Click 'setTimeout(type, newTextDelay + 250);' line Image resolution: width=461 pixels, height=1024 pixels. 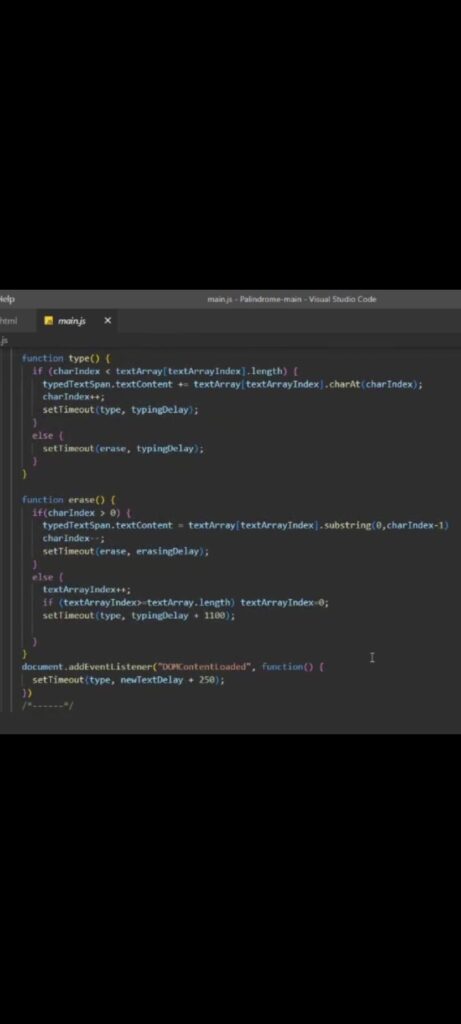[128, 680]
